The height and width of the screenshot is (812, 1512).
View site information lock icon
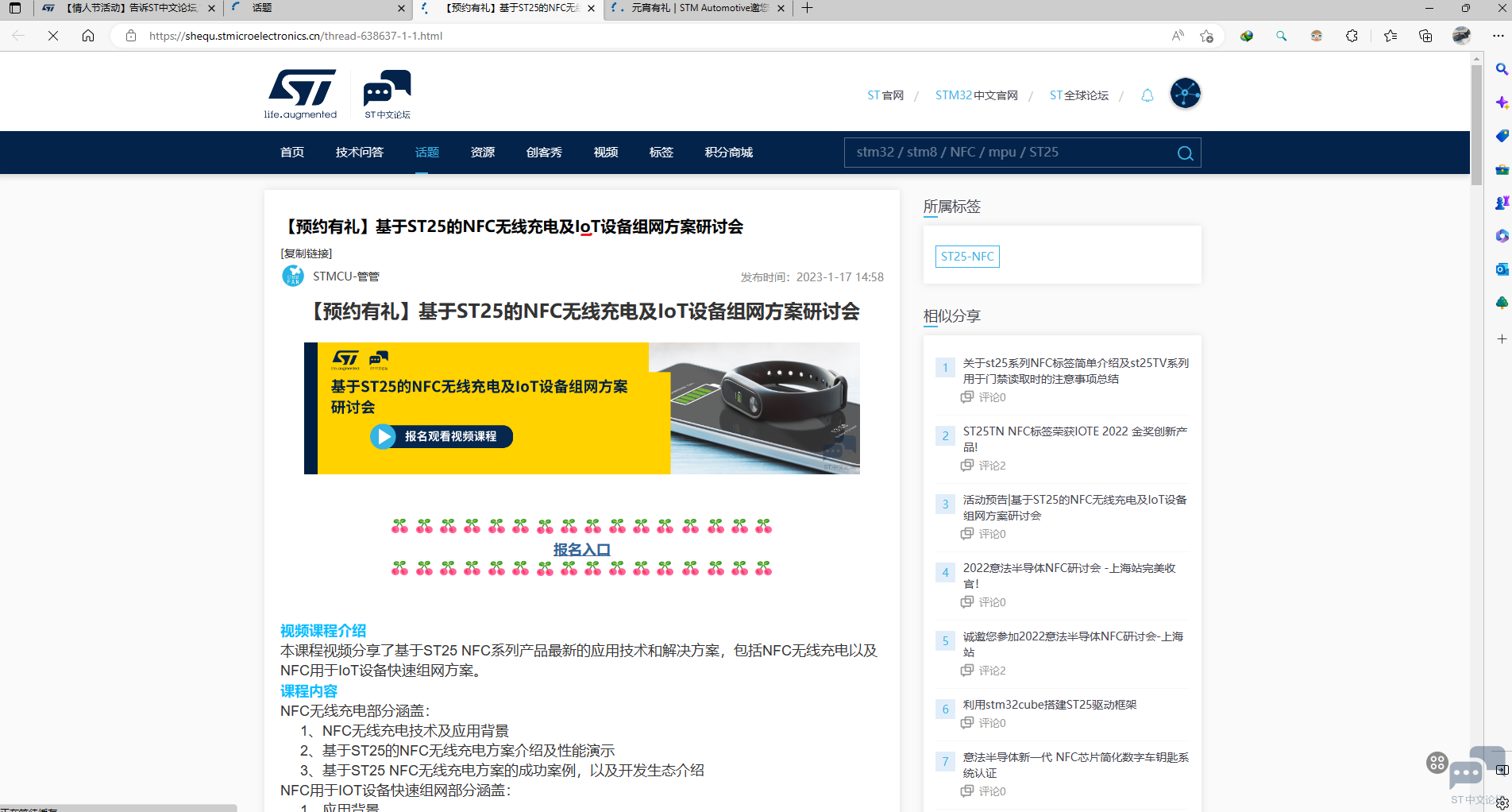coord(131,36)
